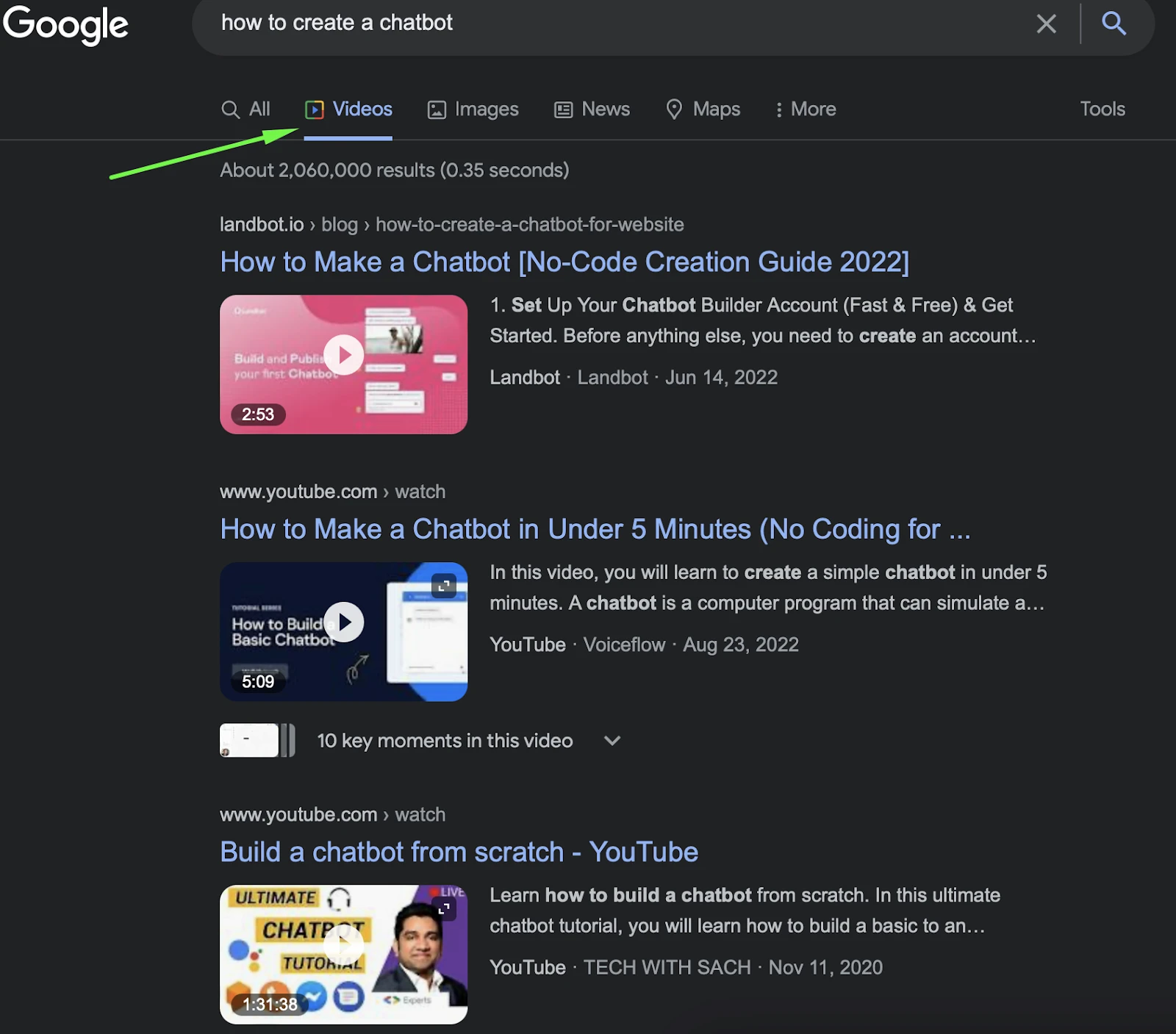The width and height of the screenshot is (1176, 1034).
Task: Switch to the All tab
Action: click(246, 109)
